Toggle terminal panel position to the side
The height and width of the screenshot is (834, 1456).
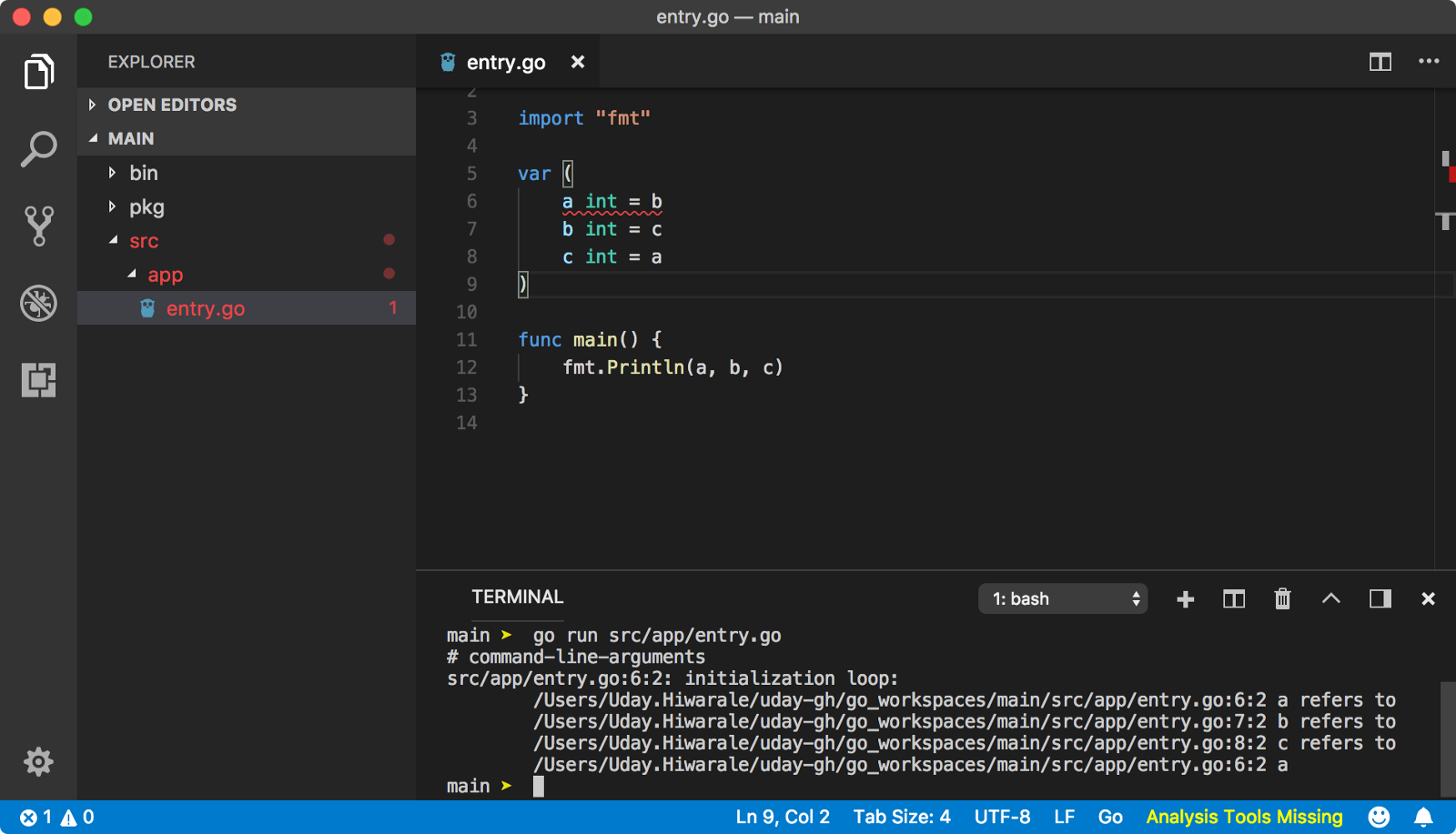(1380, 598)
